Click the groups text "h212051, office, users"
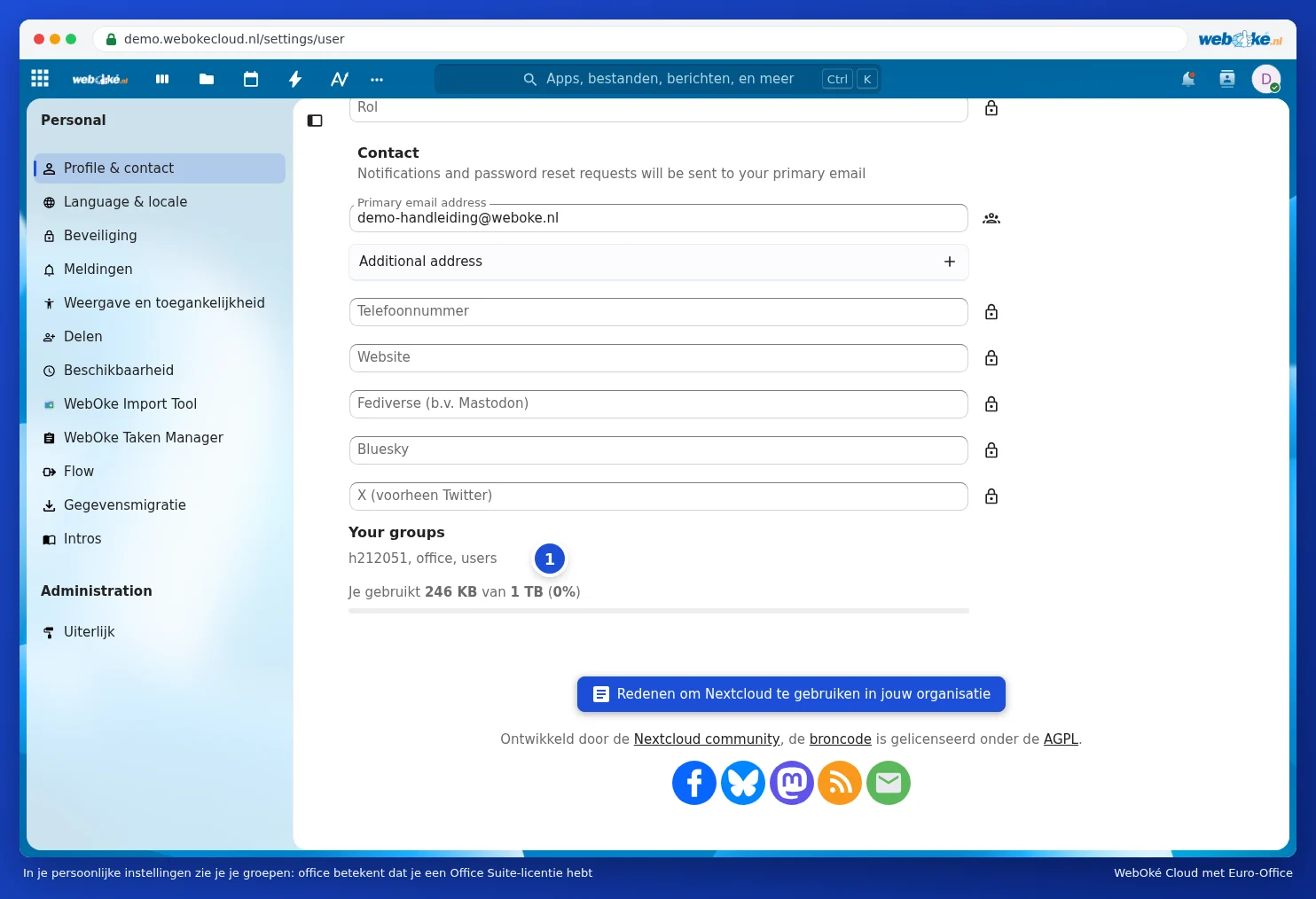The image size is (1316, 899). pos(423,559)
